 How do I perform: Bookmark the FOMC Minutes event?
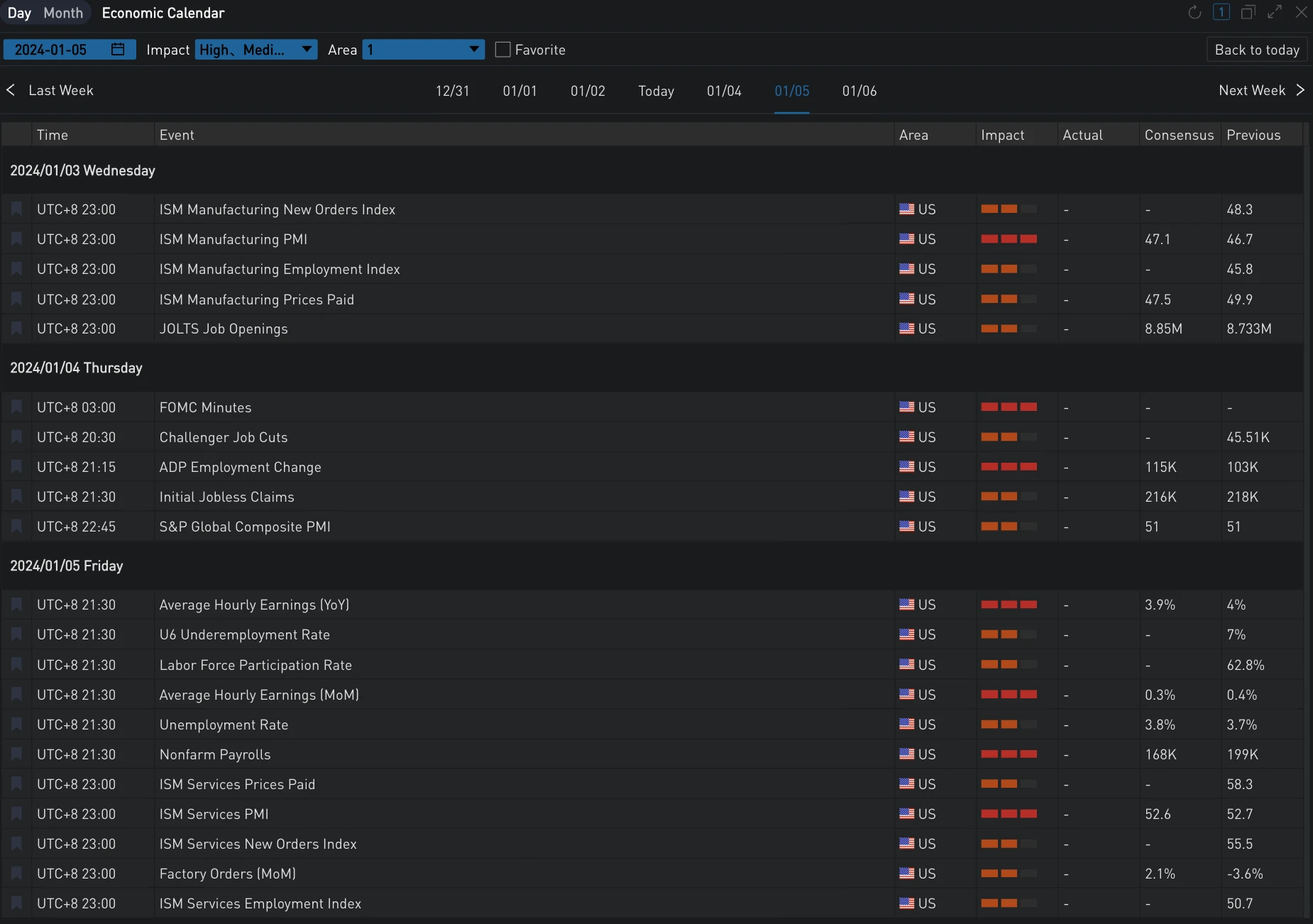pos(16,407)
